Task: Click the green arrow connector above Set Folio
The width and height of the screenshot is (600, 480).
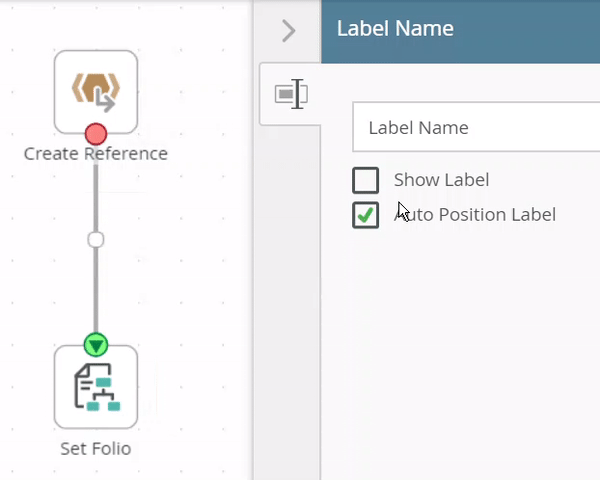Action: tap(95, 345)
